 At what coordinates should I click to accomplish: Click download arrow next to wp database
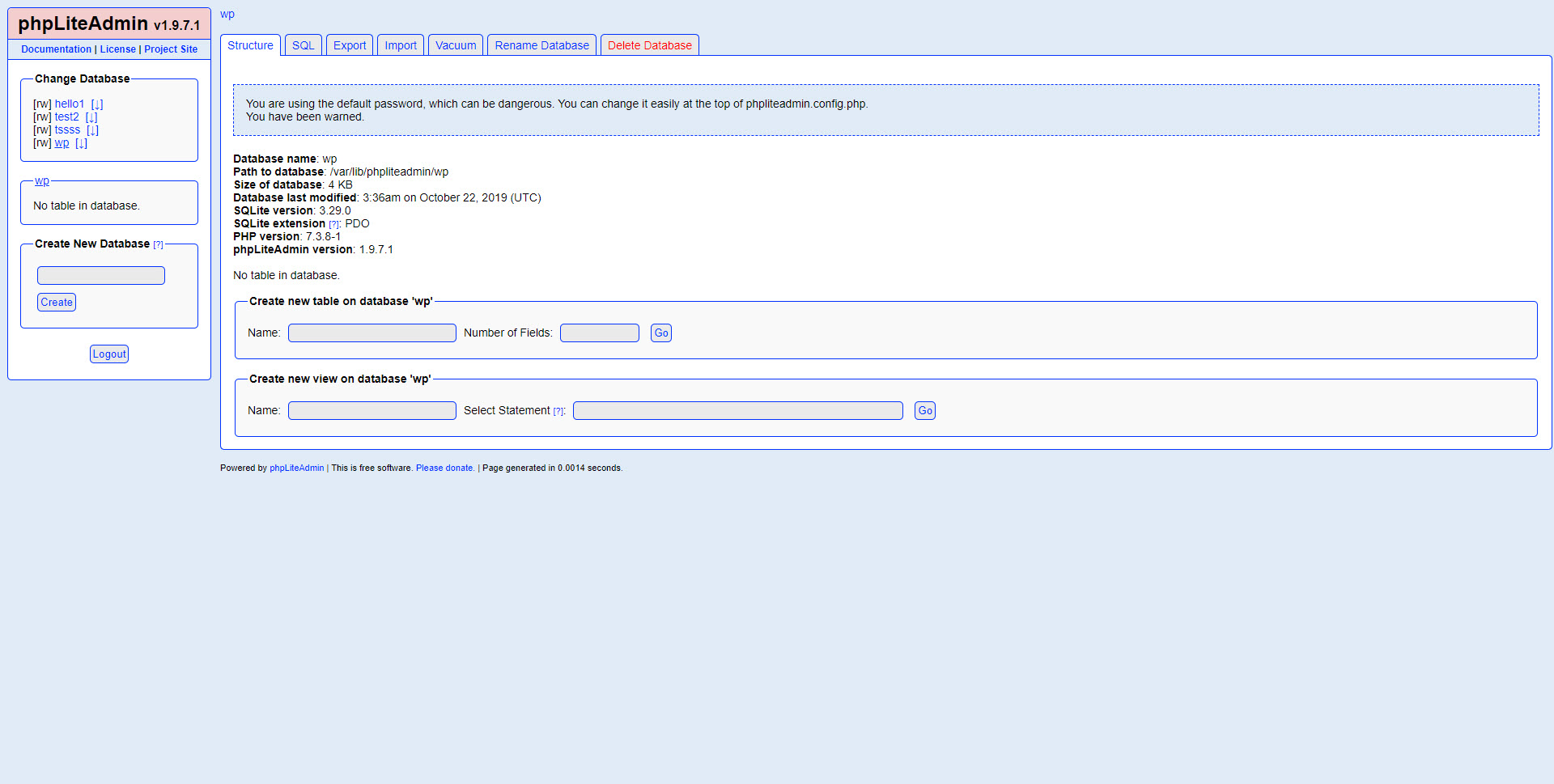coord(81,143)
